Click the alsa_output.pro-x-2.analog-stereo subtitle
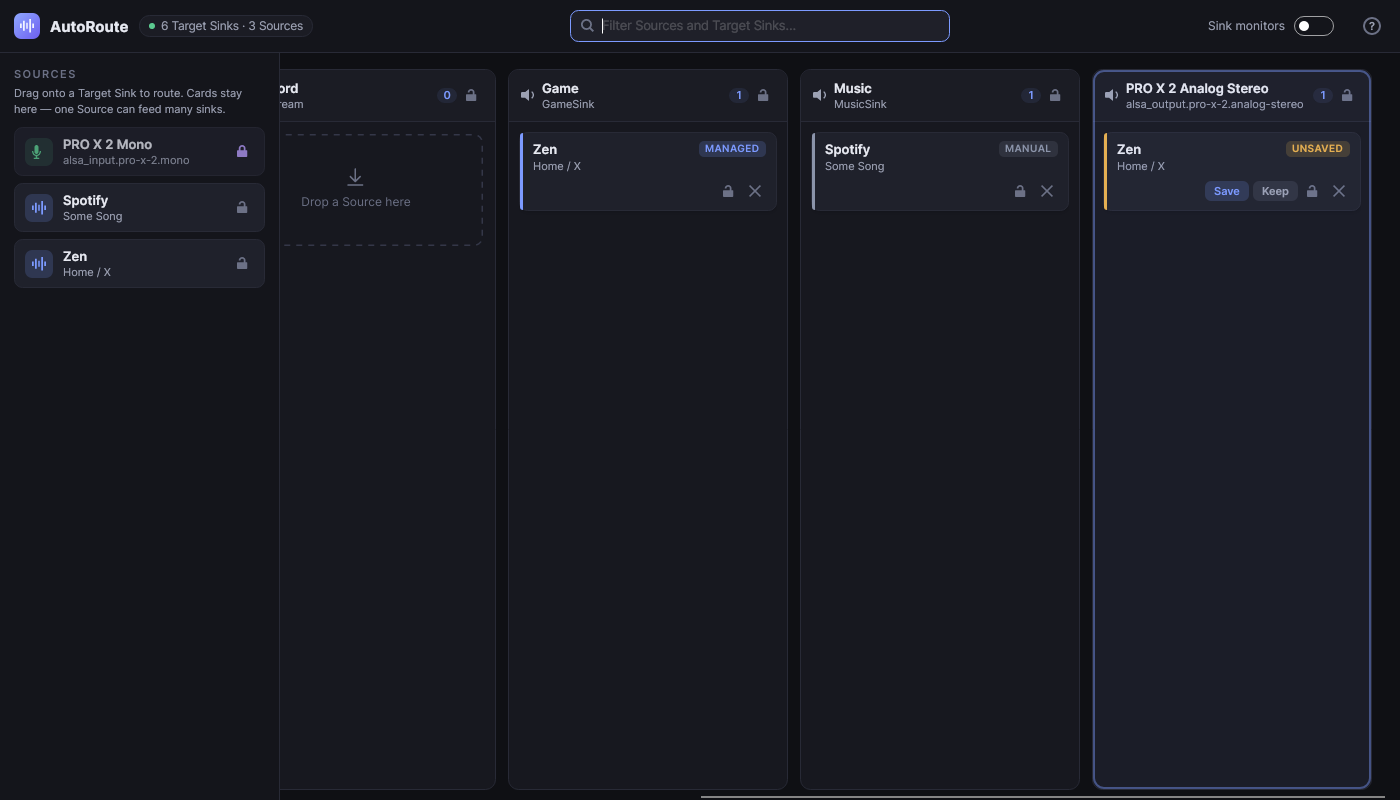This screenshot has height=800, width=1400. (1214, 104)
